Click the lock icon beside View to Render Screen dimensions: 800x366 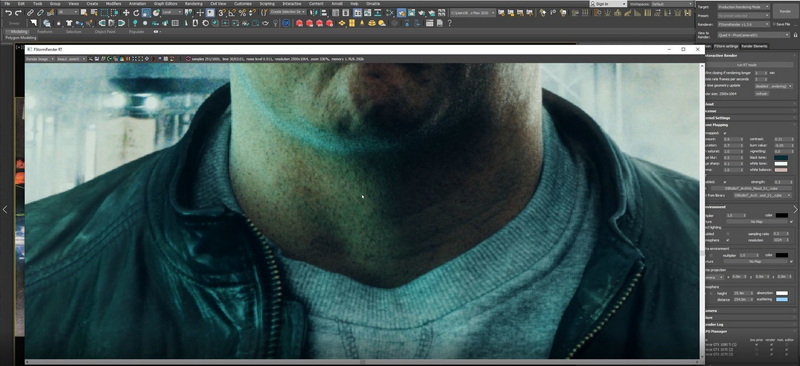pyautogui.click(x=795, y=35)
